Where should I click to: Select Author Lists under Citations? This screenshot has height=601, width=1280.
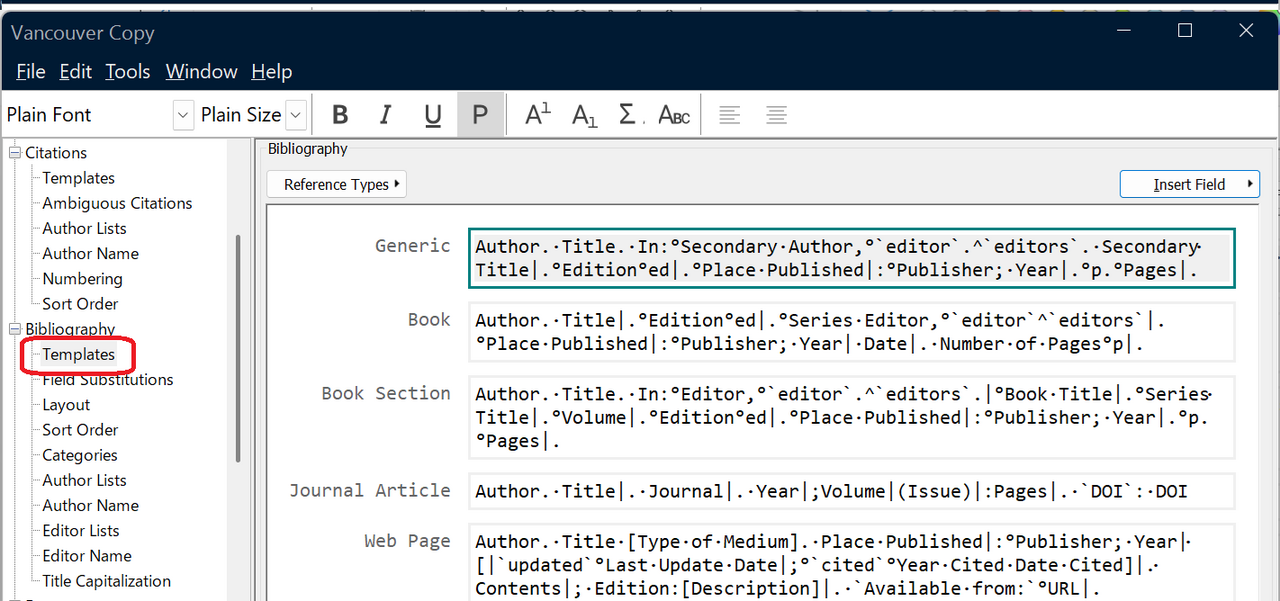(84, 228)
